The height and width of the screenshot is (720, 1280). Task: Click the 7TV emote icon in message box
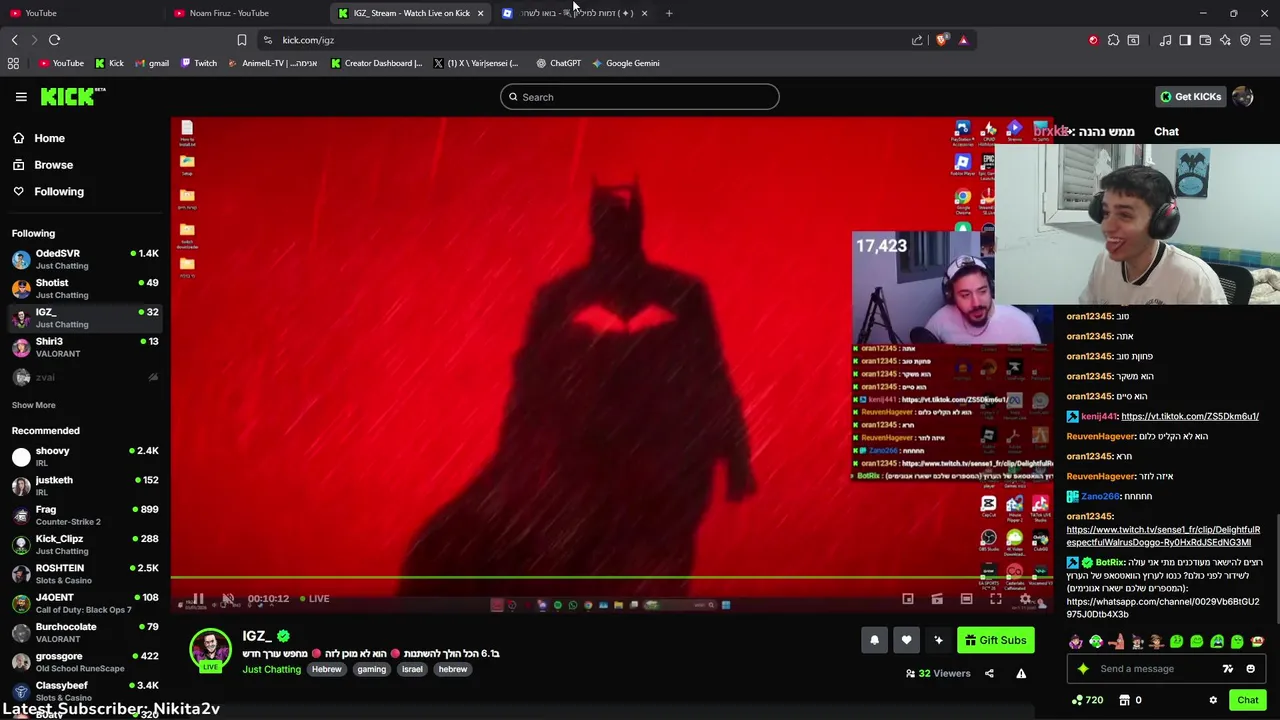(x=1227, y=669)
